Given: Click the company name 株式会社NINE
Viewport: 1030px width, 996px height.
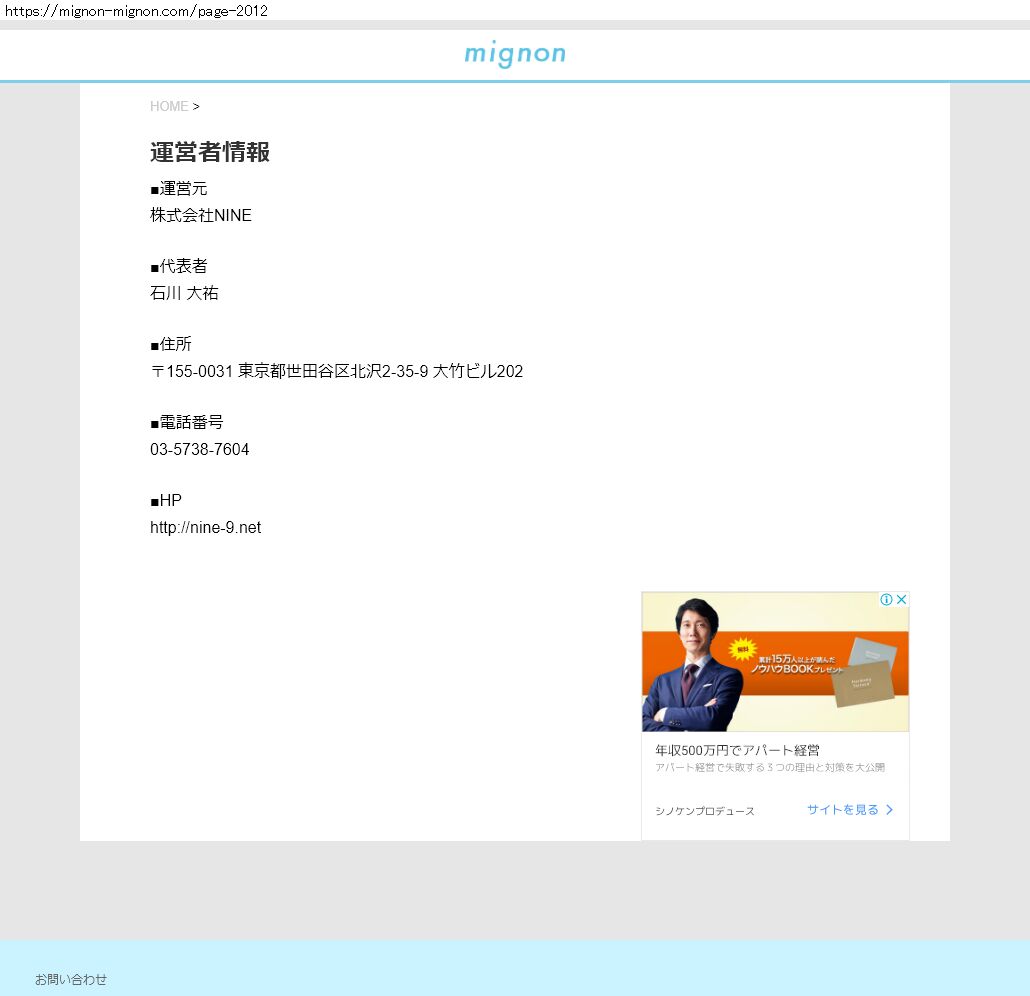Looking at the screenshot, I should point(201,215).
